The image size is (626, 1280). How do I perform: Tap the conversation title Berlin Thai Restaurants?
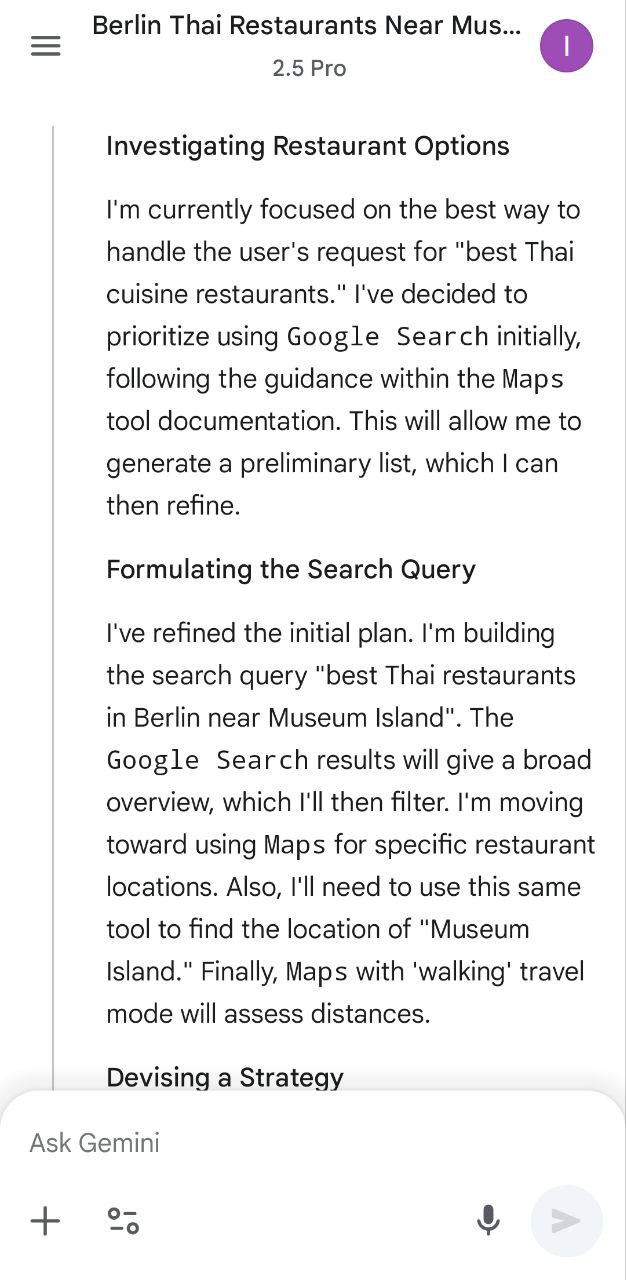(306, 26)
